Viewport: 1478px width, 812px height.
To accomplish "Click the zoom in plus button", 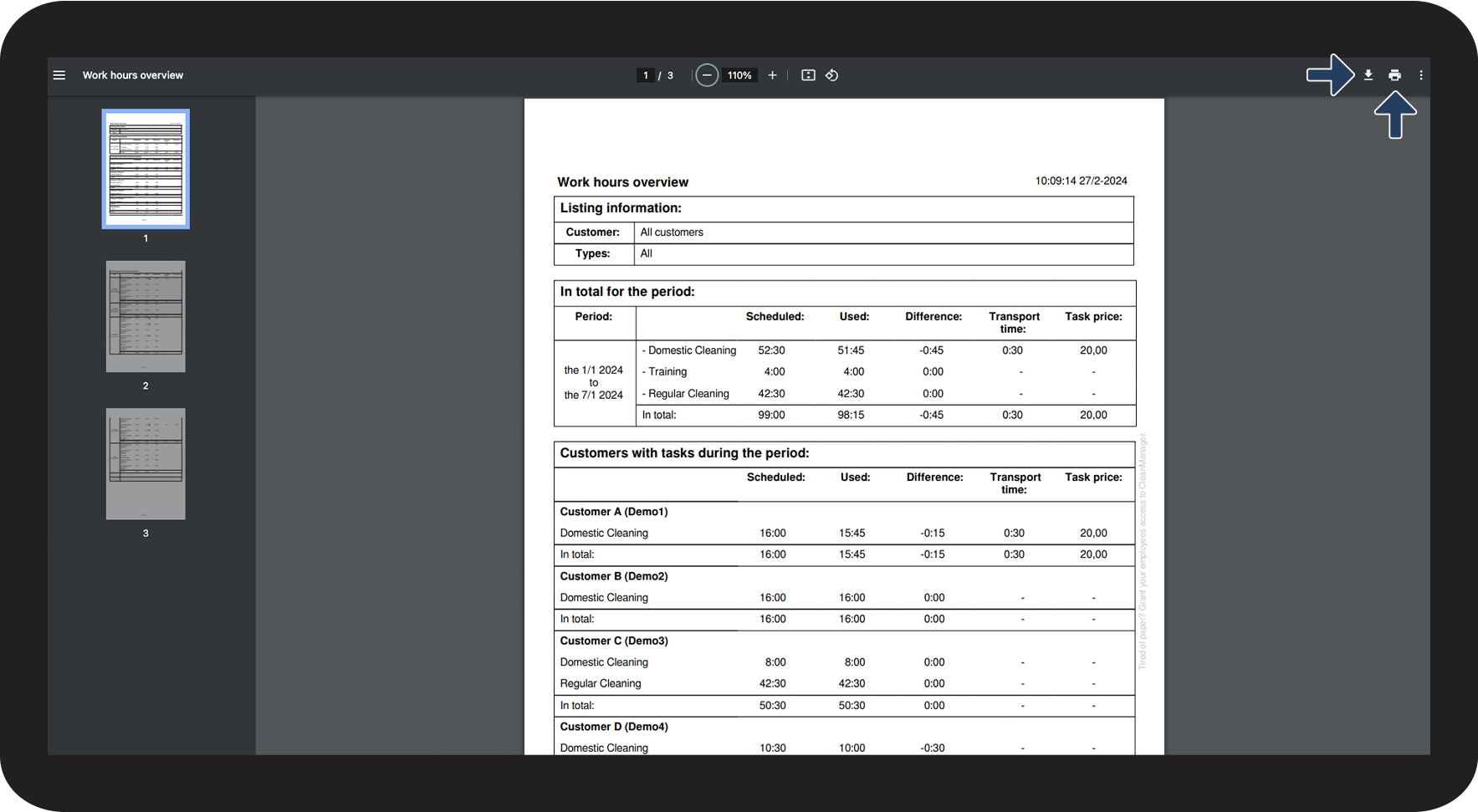I will click(772, 75).
